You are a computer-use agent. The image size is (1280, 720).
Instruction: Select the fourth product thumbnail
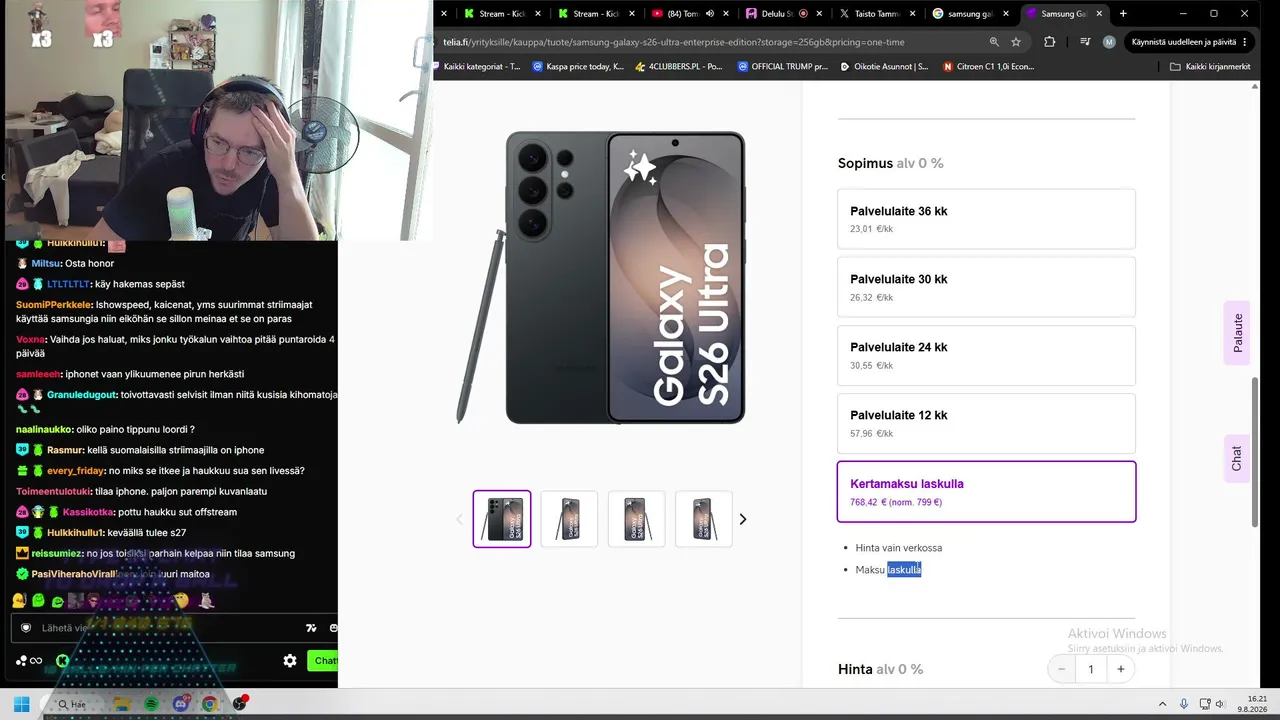(x=704, y=519)
